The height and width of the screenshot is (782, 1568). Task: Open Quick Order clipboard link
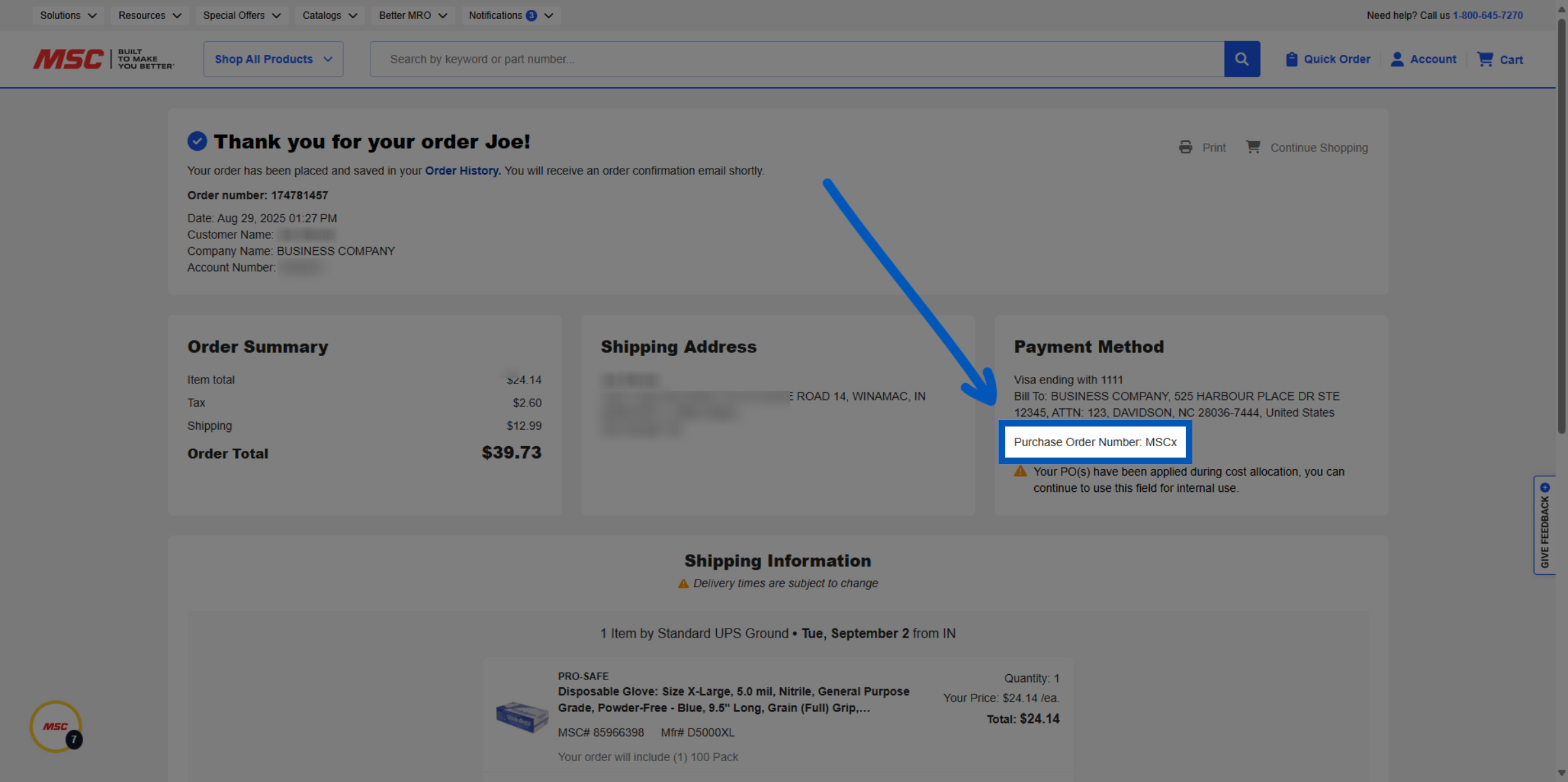click(1328, 59)
